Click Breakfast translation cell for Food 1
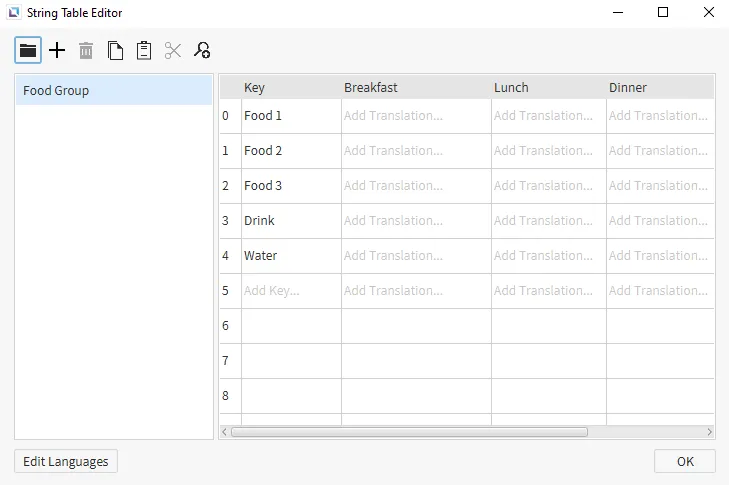The width and height of the screenshot is (729, 485). (x=415, y=116)
